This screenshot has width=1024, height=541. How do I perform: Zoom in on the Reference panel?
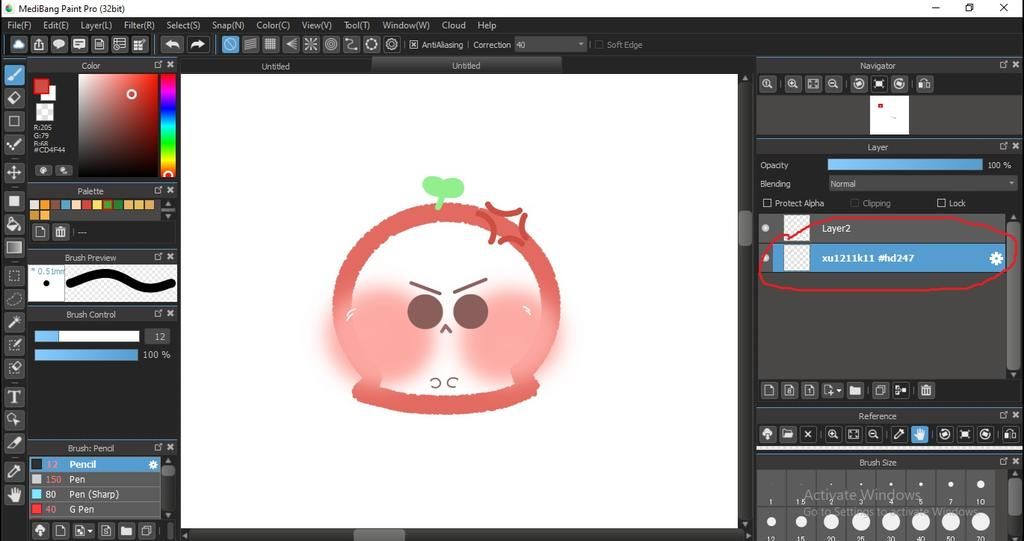[x=833, y=434]
